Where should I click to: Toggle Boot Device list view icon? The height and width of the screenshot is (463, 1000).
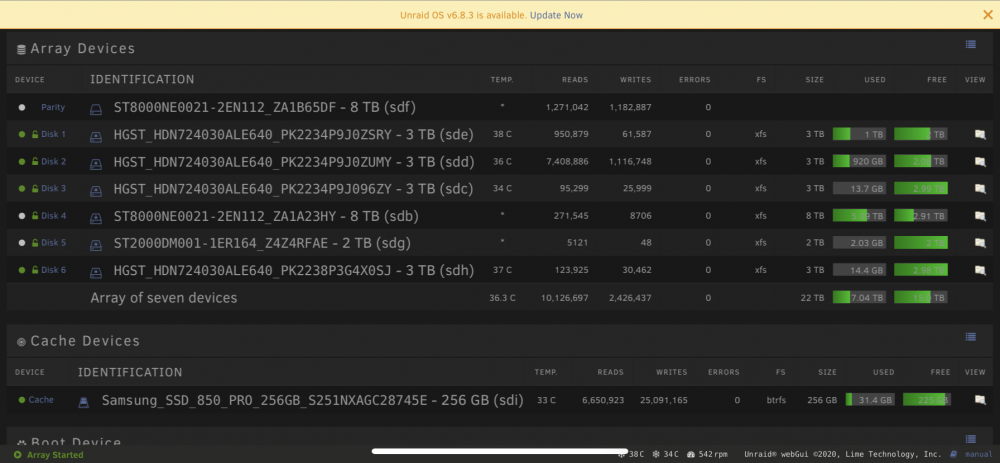click(x=971, y=439)
